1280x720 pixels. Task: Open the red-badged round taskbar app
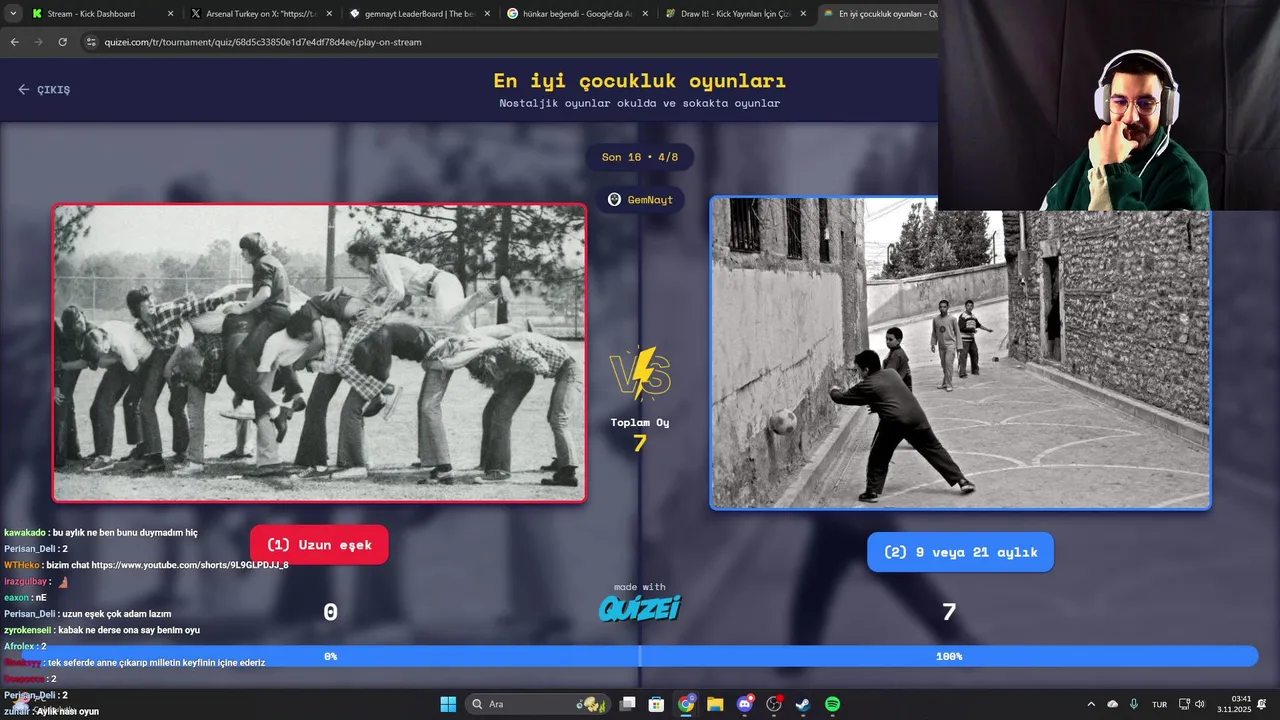pyautogui.click(x=774, y=704)
